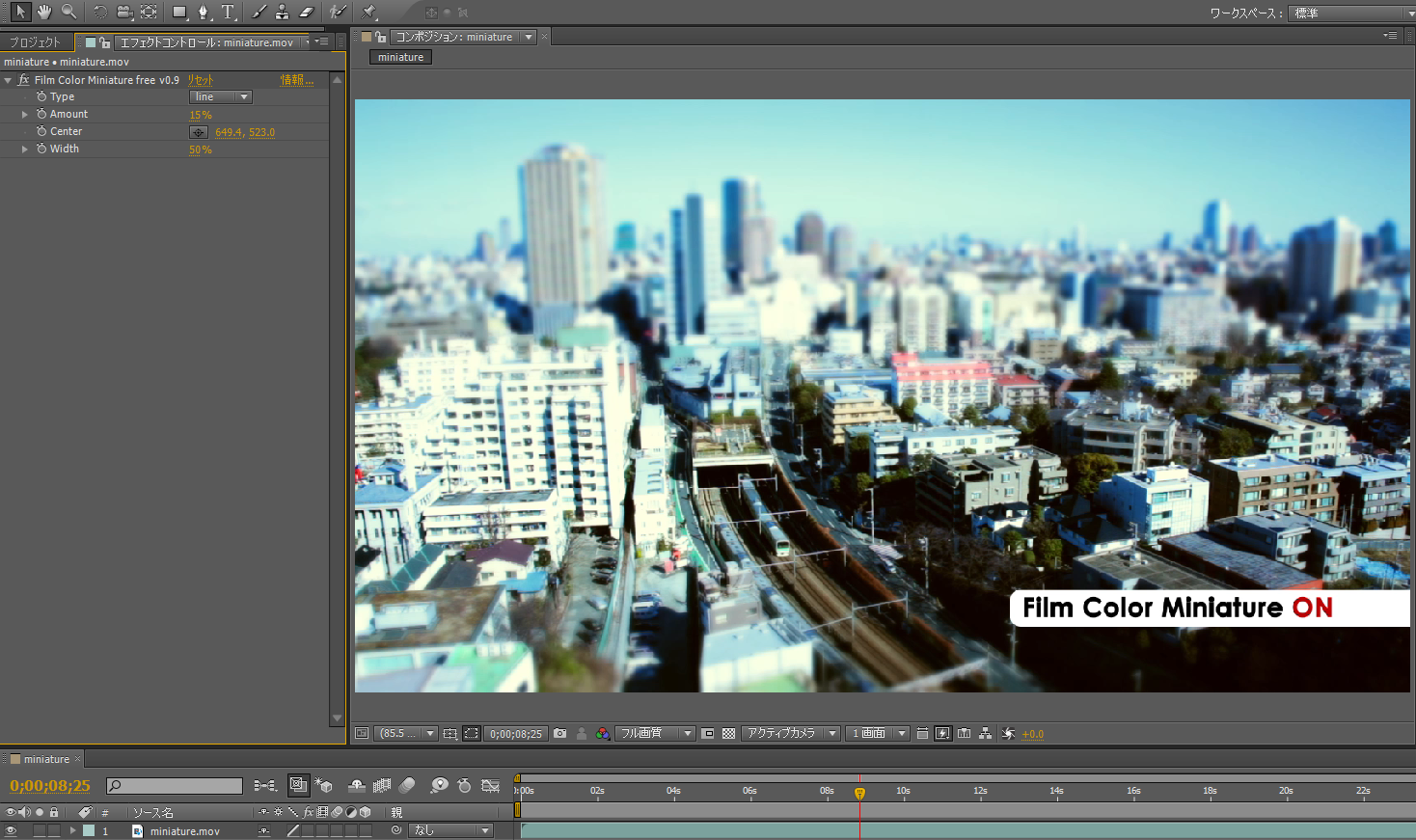Select the Rectangle mask tool
This screenshot has height=840, width=1416.
(x=179, y=12)
